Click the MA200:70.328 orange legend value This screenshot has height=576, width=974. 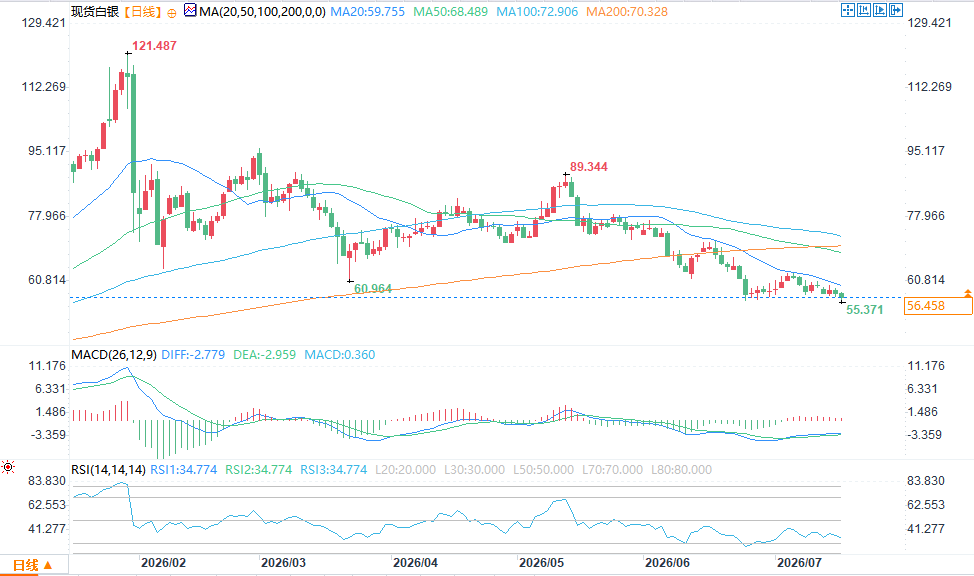coord(627,12)
